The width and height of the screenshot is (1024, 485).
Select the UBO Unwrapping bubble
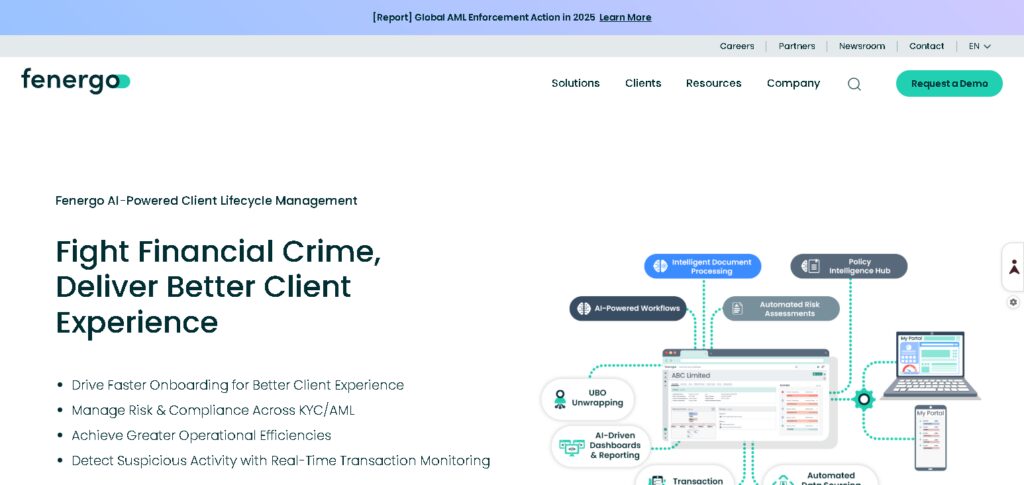[x=588, y=399]
